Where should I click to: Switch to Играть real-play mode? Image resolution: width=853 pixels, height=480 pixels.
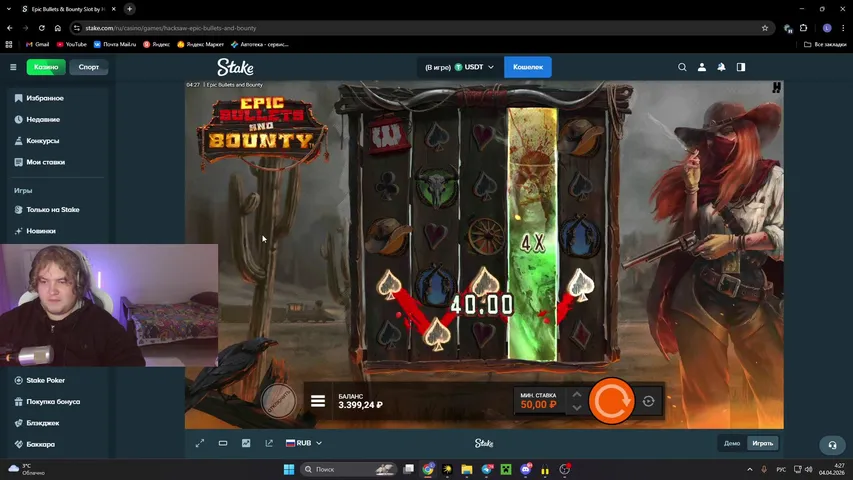762,443
